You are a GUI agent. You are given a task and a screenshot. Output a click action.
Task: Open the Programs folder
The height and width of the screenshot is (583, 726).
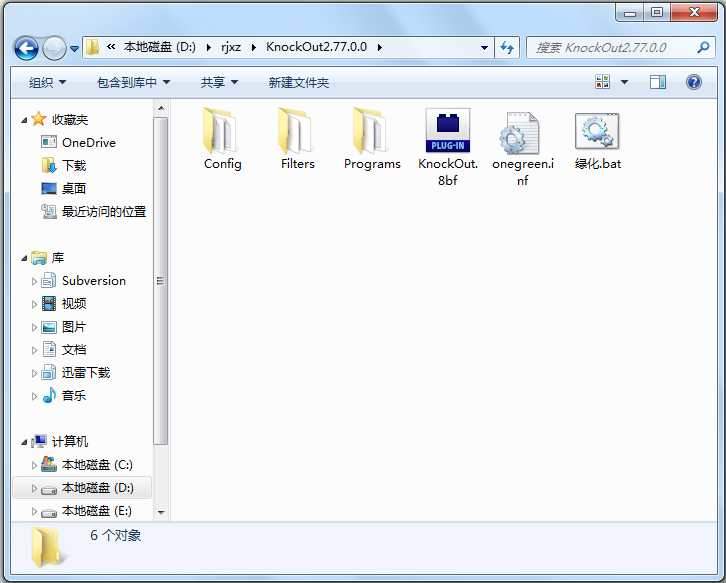371,138
